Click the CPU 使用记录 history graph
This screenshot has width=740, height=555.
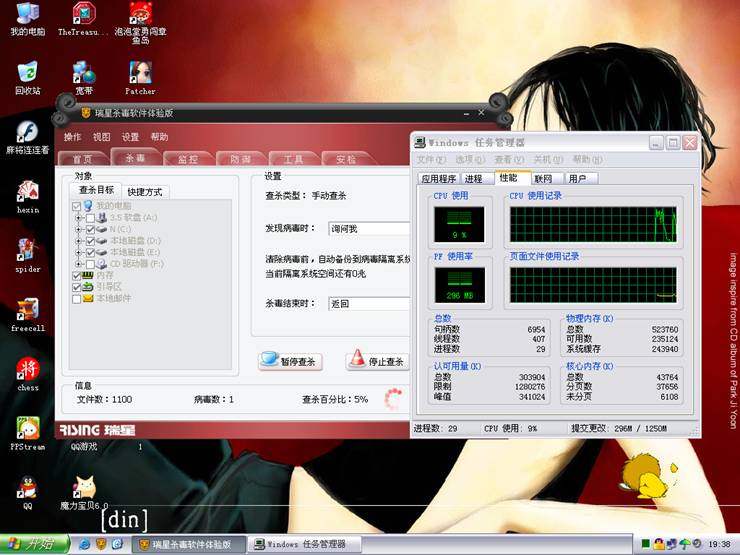[593, 225]
